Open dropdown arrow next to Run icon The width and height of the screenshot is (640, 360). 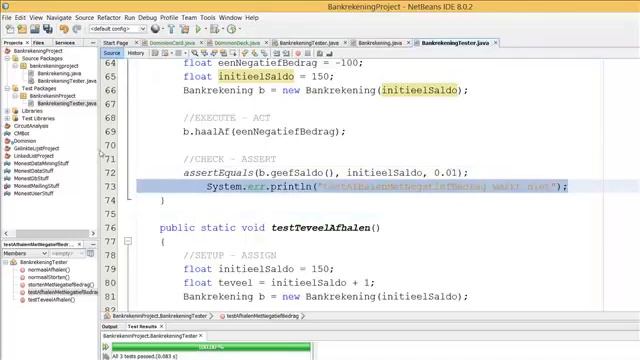coord(206,29)
